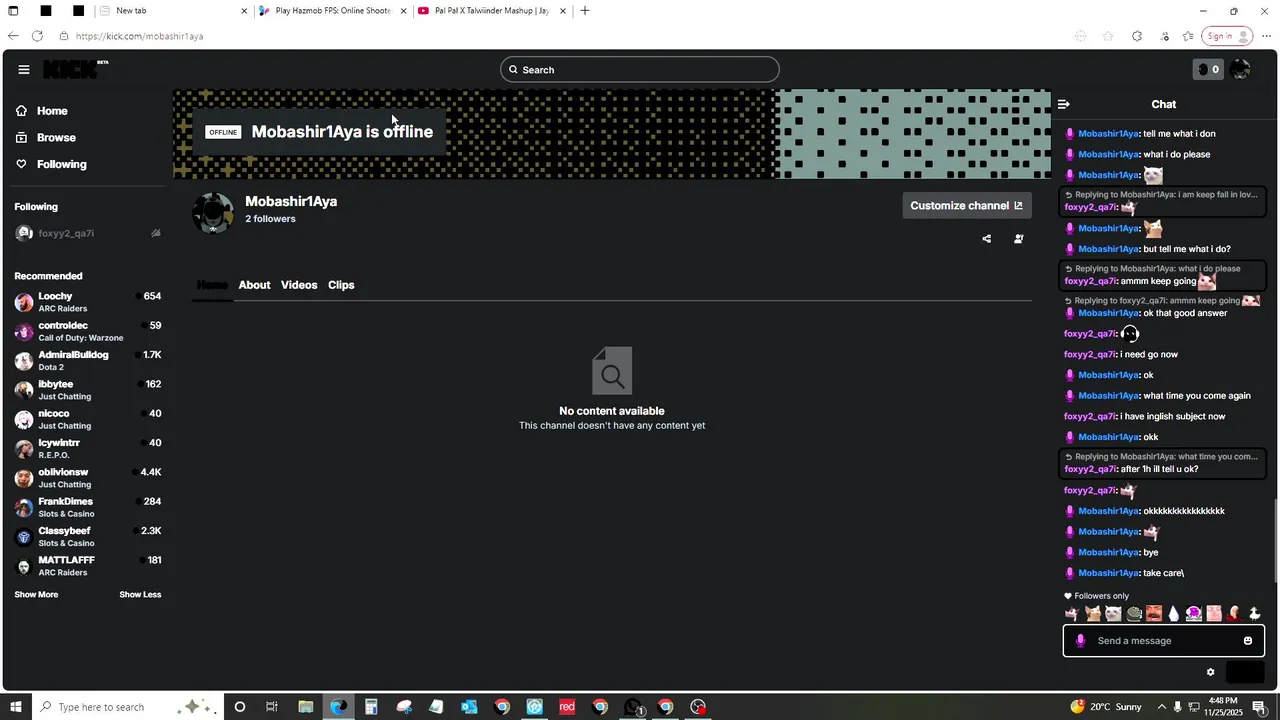Collapse the Chat panel arrow icon
The width and height of the screenshot is (1280, 720).
(x=1064, y=104)
